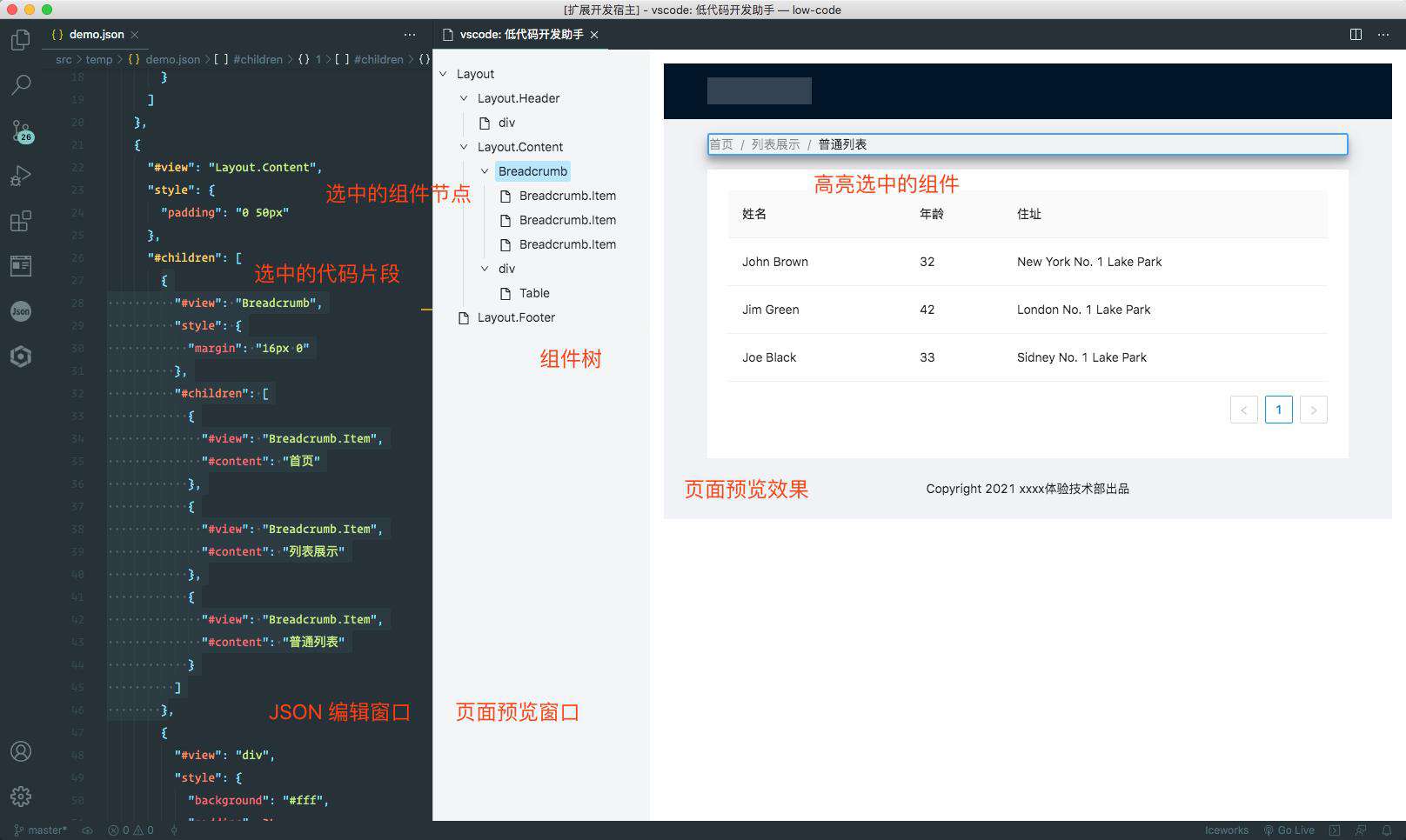Switch to the demo.json tab

coord(94,35)
